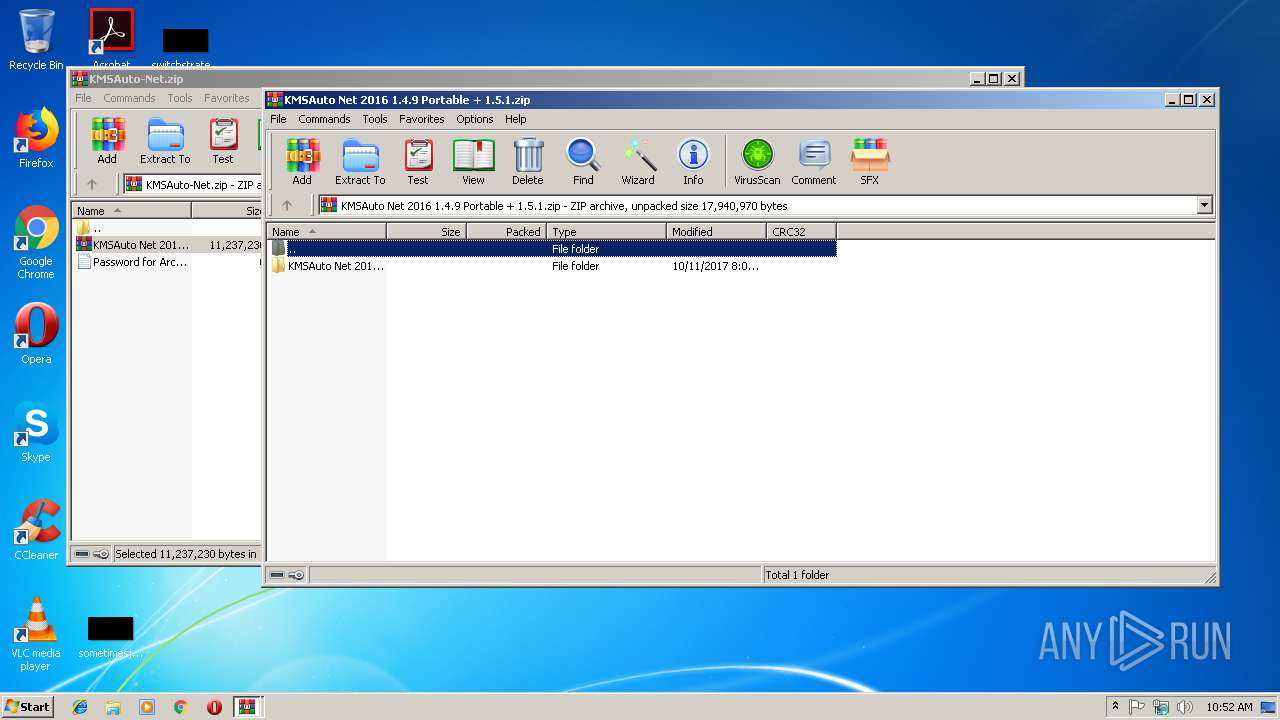Sort by Size column in front window

click(x=426, y=232)
